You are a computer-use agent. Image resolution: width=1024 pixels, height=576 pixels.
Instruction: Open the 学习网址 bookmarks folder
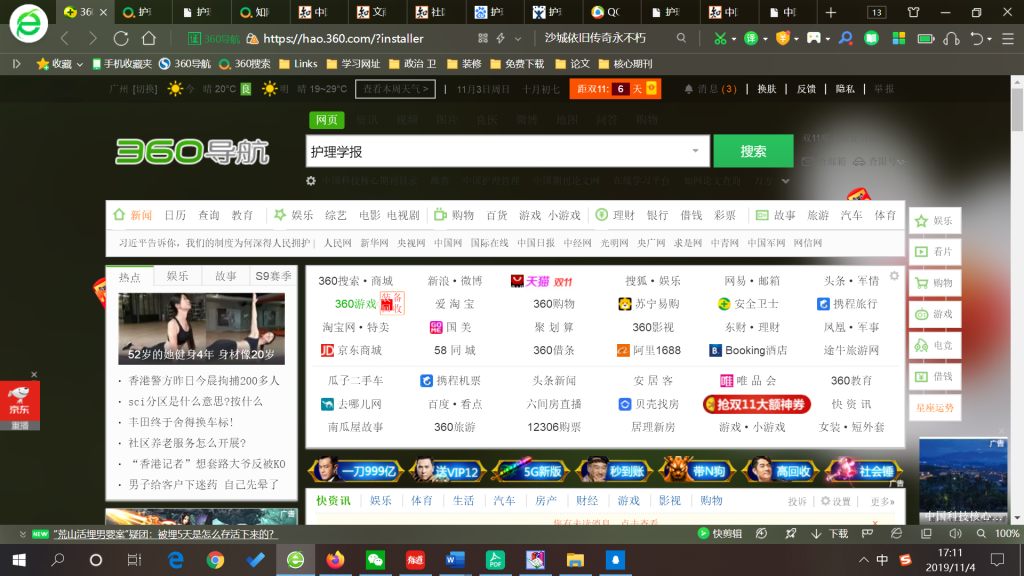pos(353,64)
